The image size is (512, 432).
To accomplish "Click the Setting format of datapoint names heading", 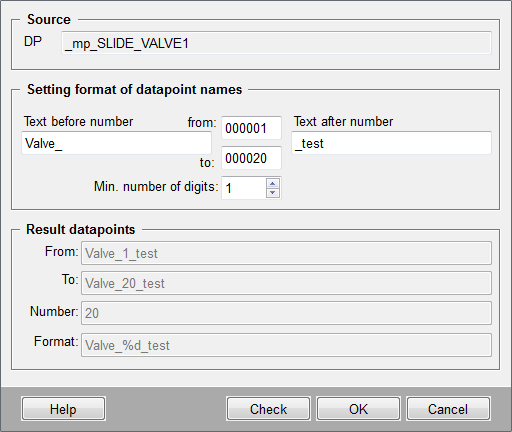I will point(134,90).
